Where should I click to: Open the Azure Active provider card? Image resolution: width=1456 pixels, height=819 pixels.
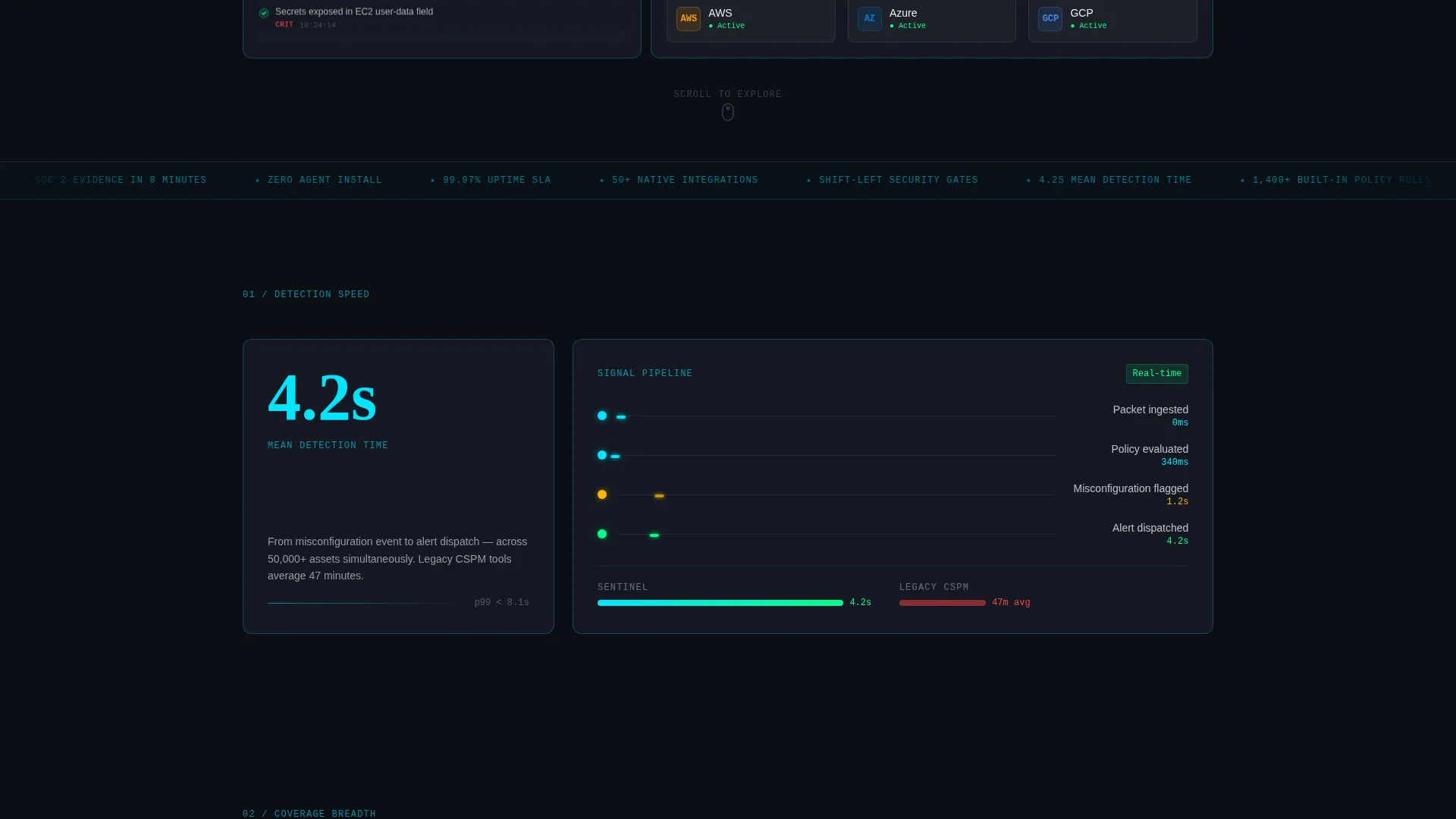[931, 19]
